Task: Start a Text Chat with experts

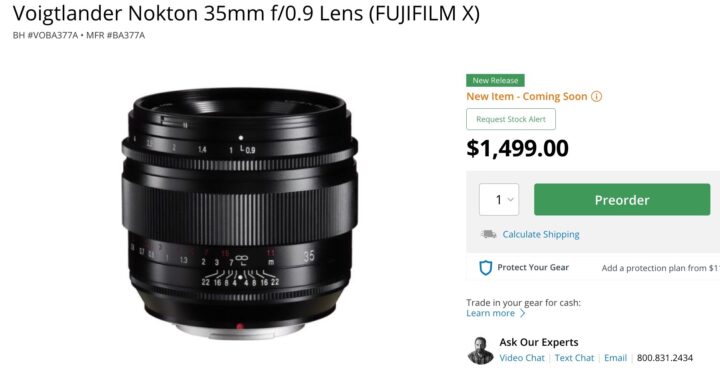Action: click(x=574, y=358)
